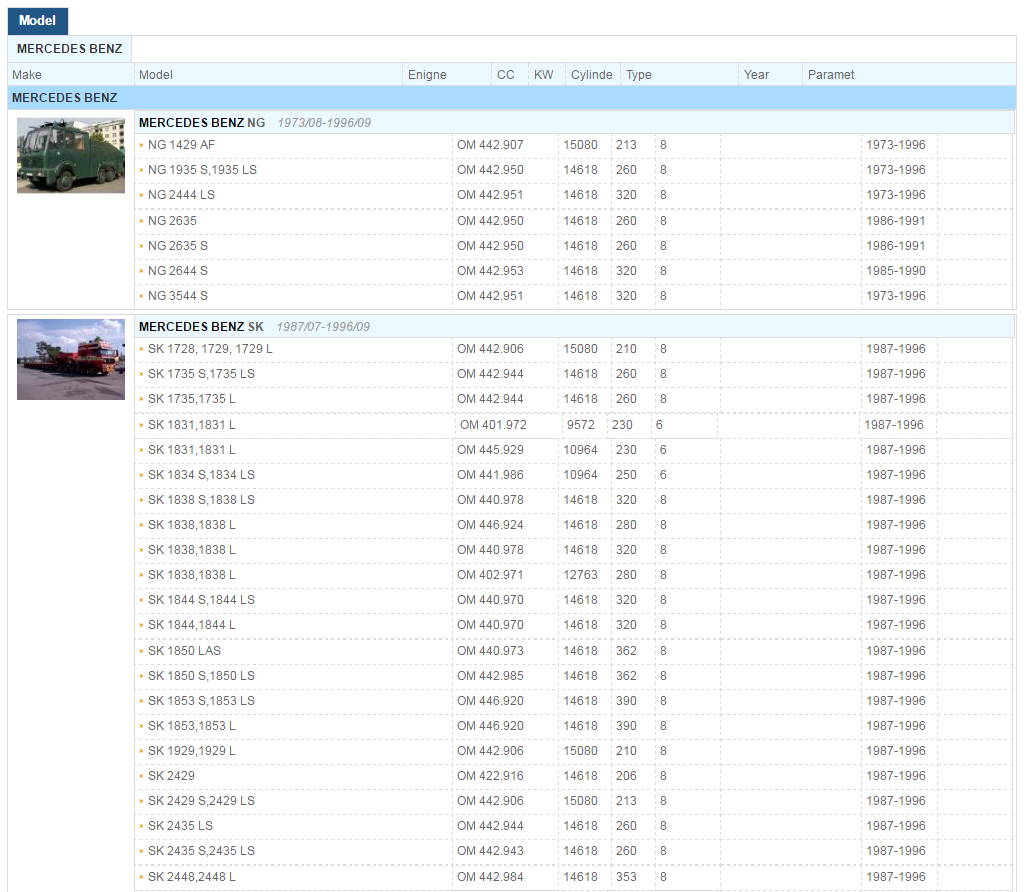The width and height of the screenshot is (1028, 892).
Task: Click the Enigne column header
Action: click(427, 75)
